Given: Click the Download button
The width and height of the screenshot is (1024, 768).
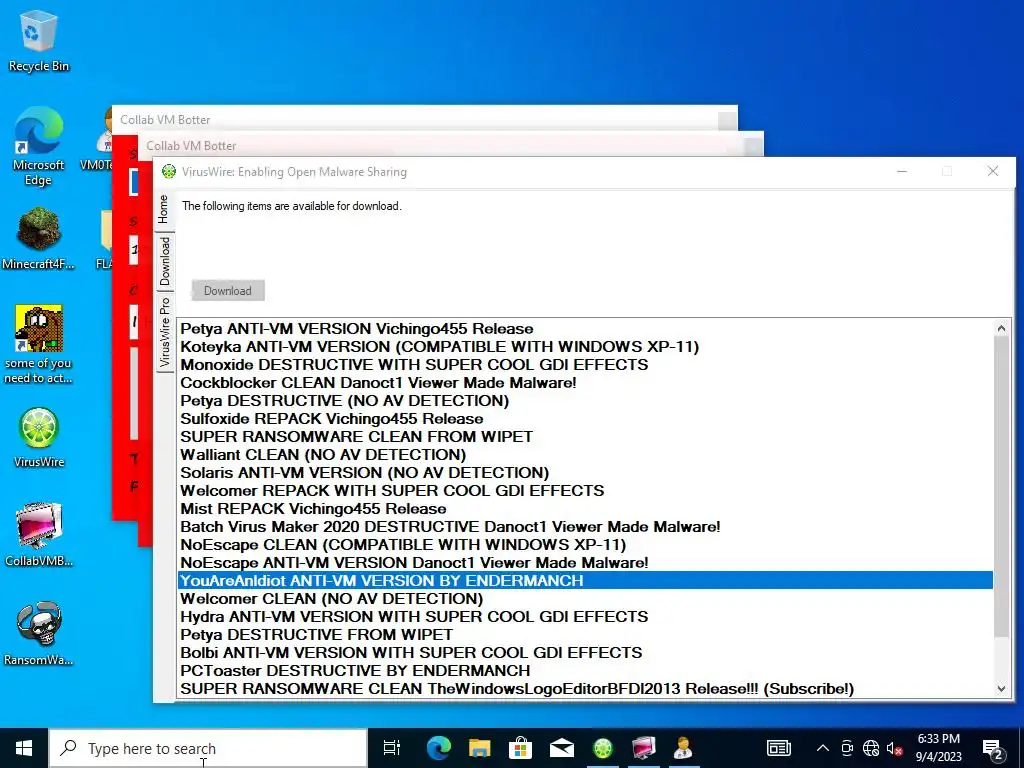Looking at the screenshot, I should pos(228,291).
